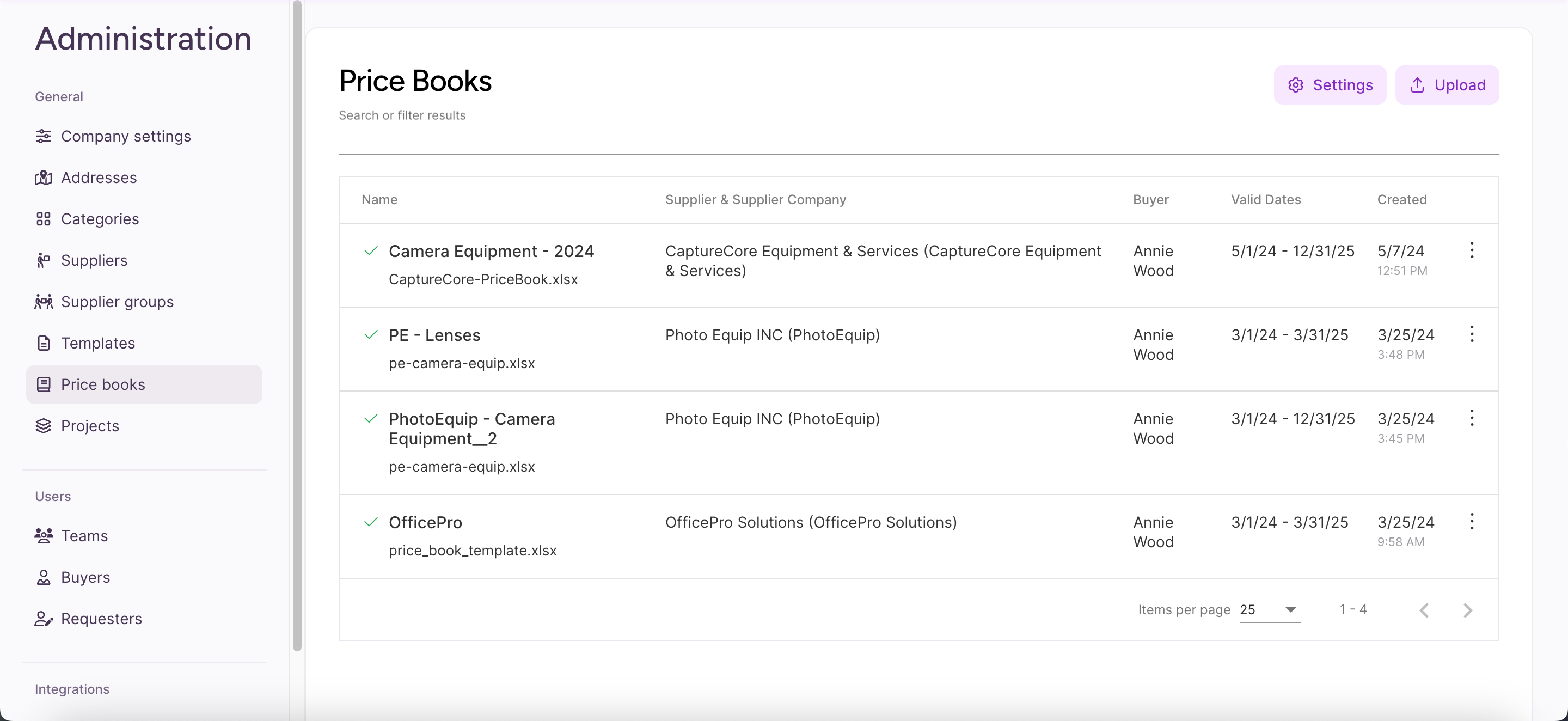
Task: Select Price books in sidebar
Action: point(144,384)
